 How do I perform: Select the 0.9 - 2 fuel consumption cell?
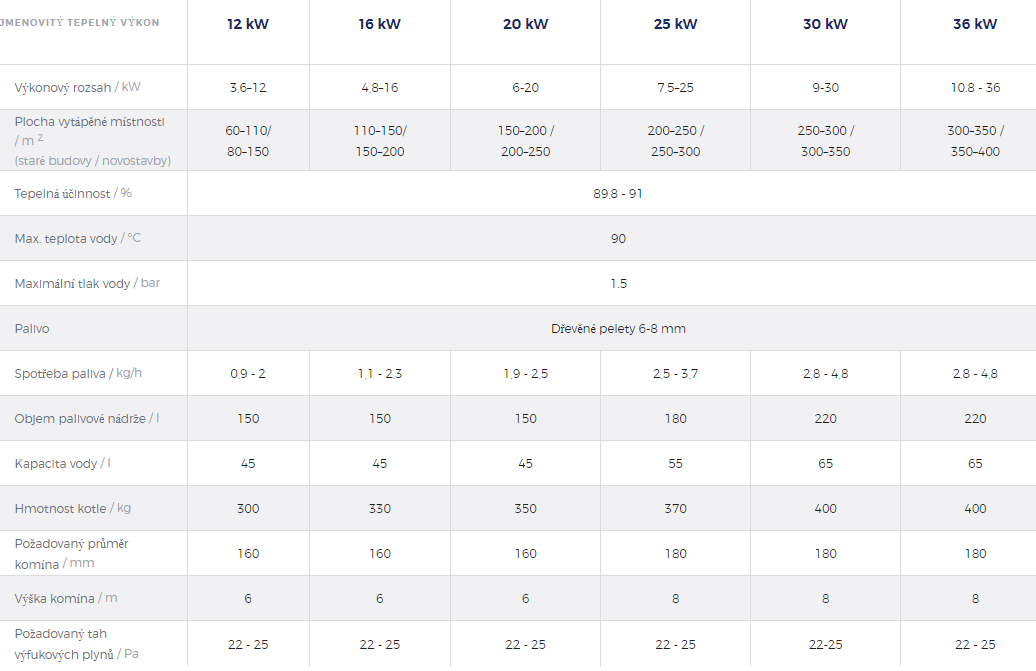coord(248,373)
